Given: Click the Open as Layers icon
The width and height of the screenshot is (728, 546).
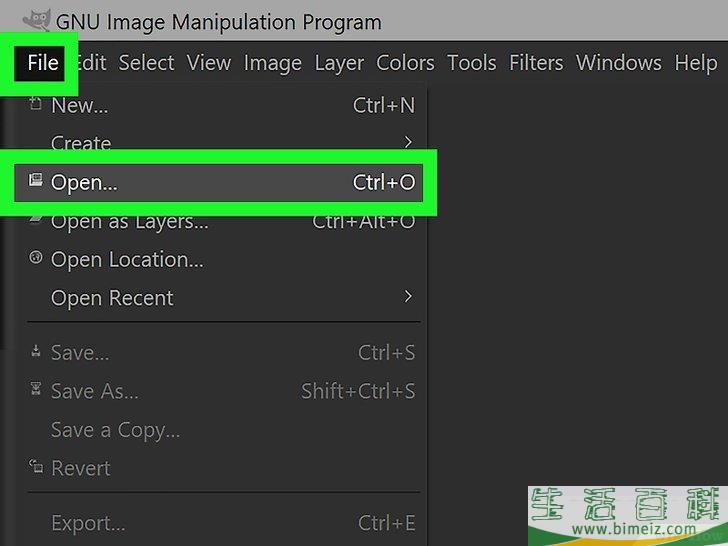Looking at the screenshot, I should pos(36,219).
